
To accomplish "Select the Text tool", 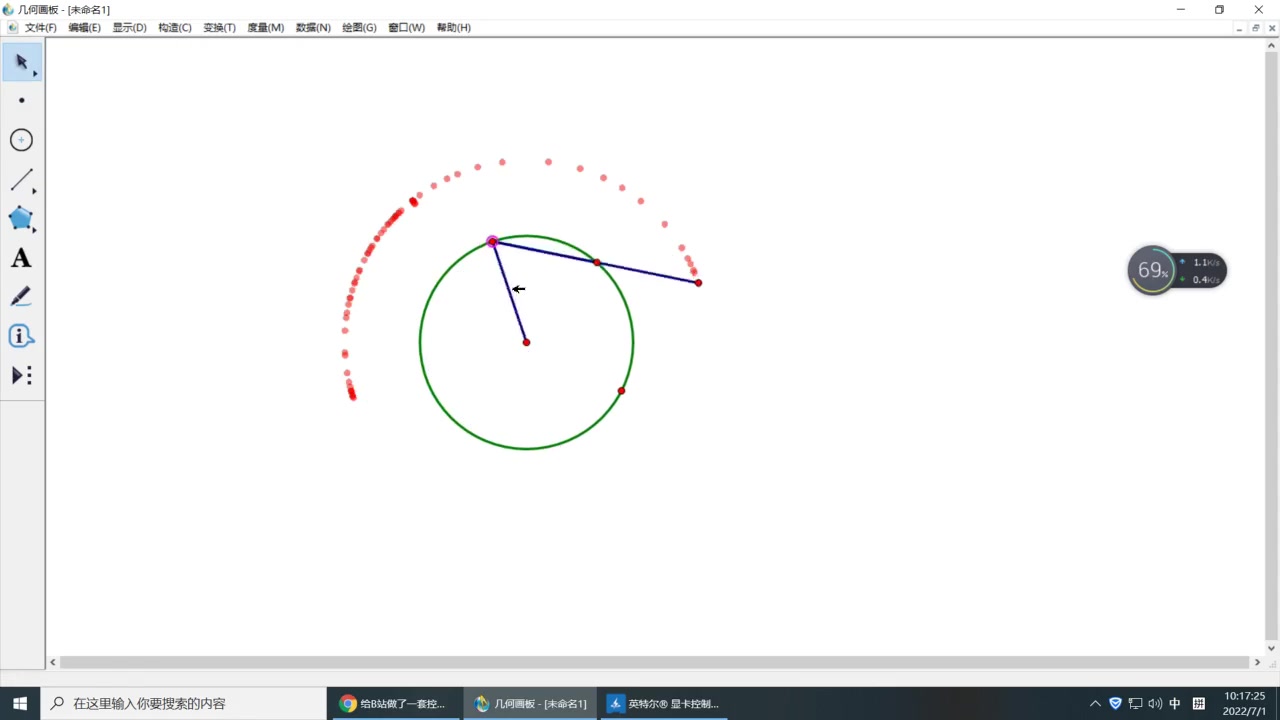I will pyautogui.click(x=22, y=258).
